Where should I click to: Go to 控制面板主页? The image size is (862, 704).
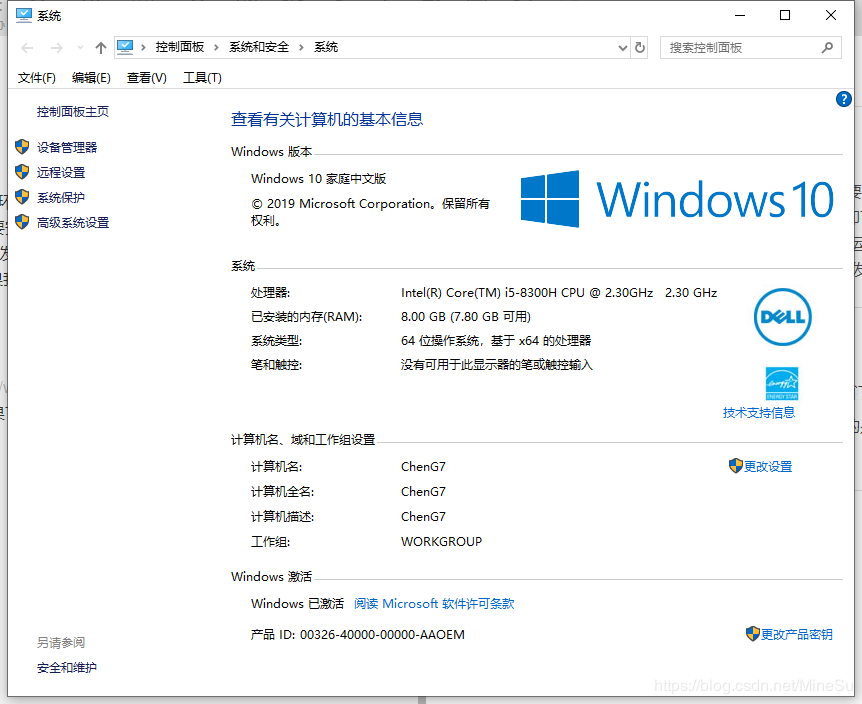73,112
